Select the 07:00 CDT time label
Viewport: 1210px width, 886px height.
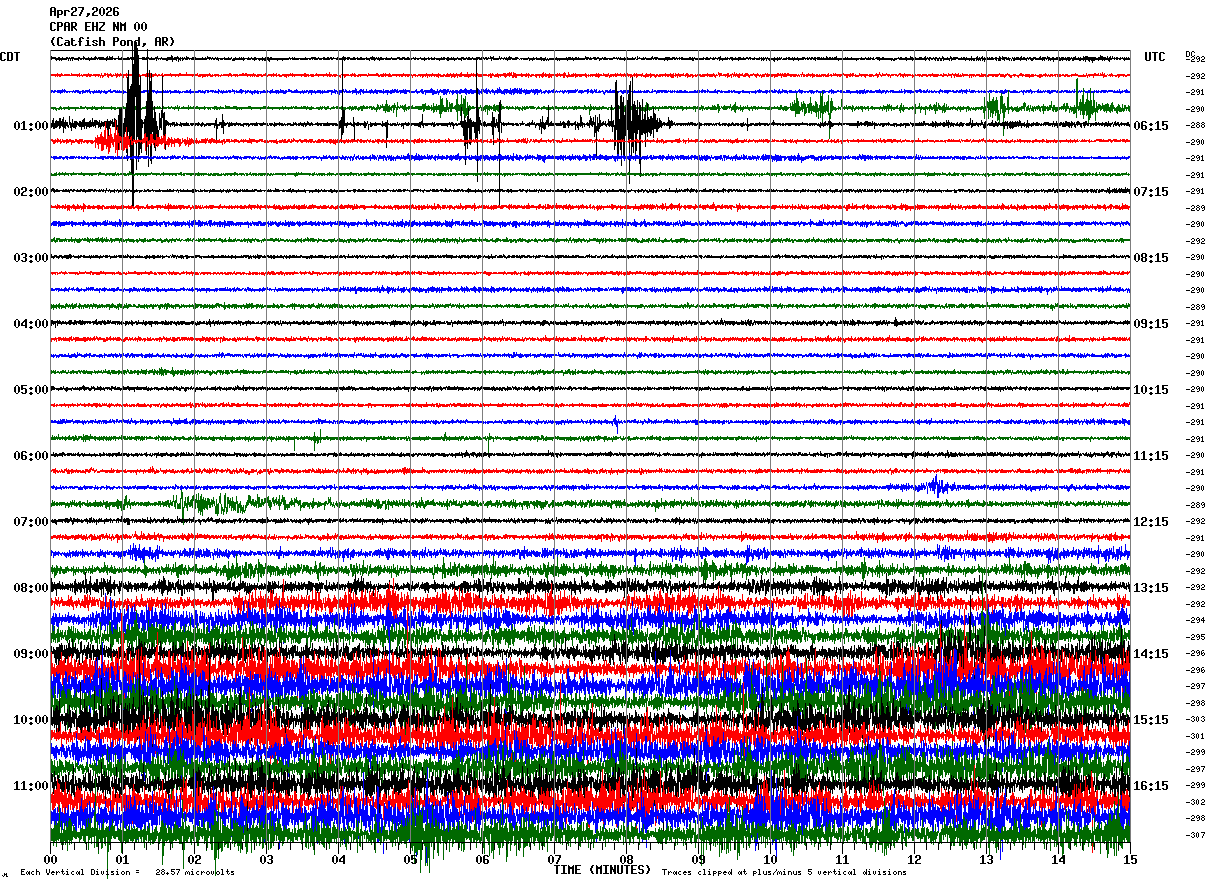[31, 522]
